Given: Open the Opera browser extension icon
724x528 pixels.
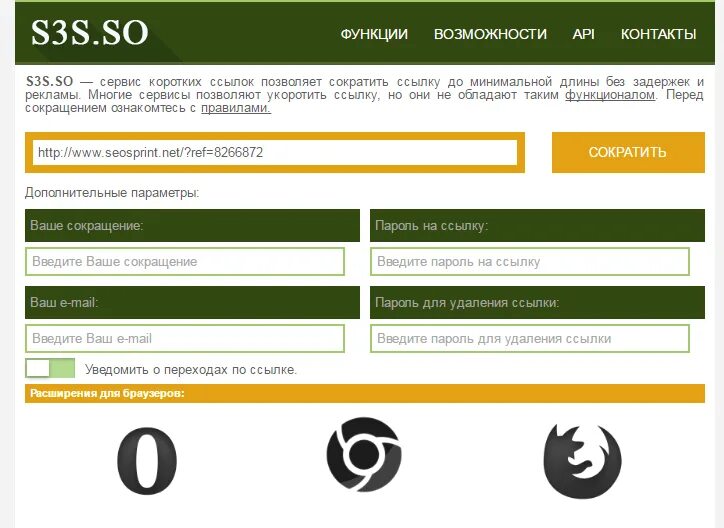Looking at the screenshot, I should 147,461.
